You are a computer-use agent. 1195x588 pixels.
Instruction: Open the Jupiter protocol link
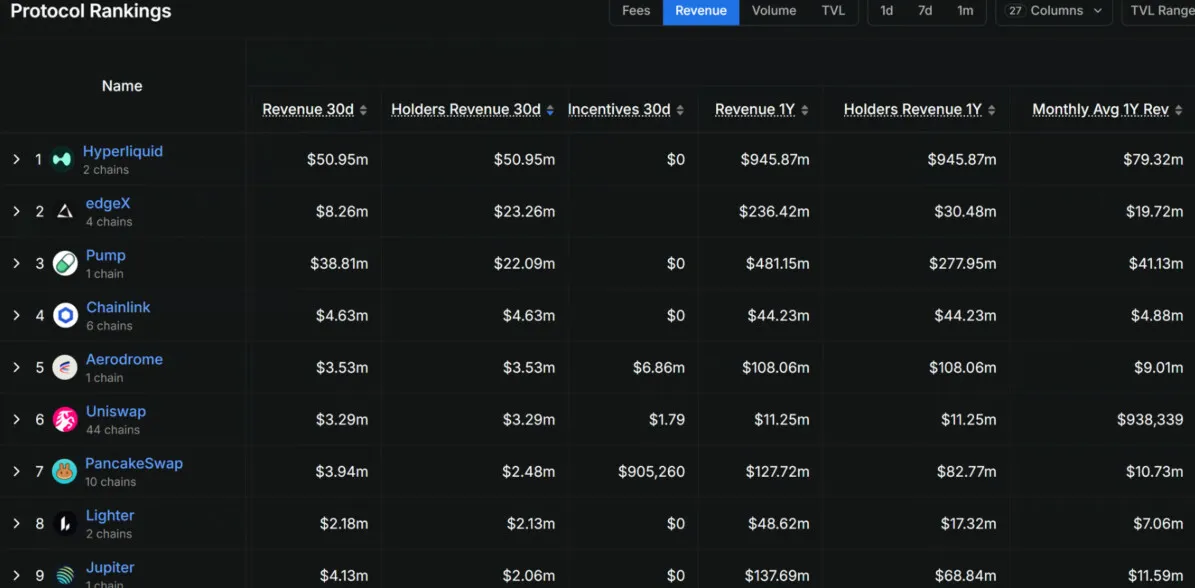[x=110, y=567]
